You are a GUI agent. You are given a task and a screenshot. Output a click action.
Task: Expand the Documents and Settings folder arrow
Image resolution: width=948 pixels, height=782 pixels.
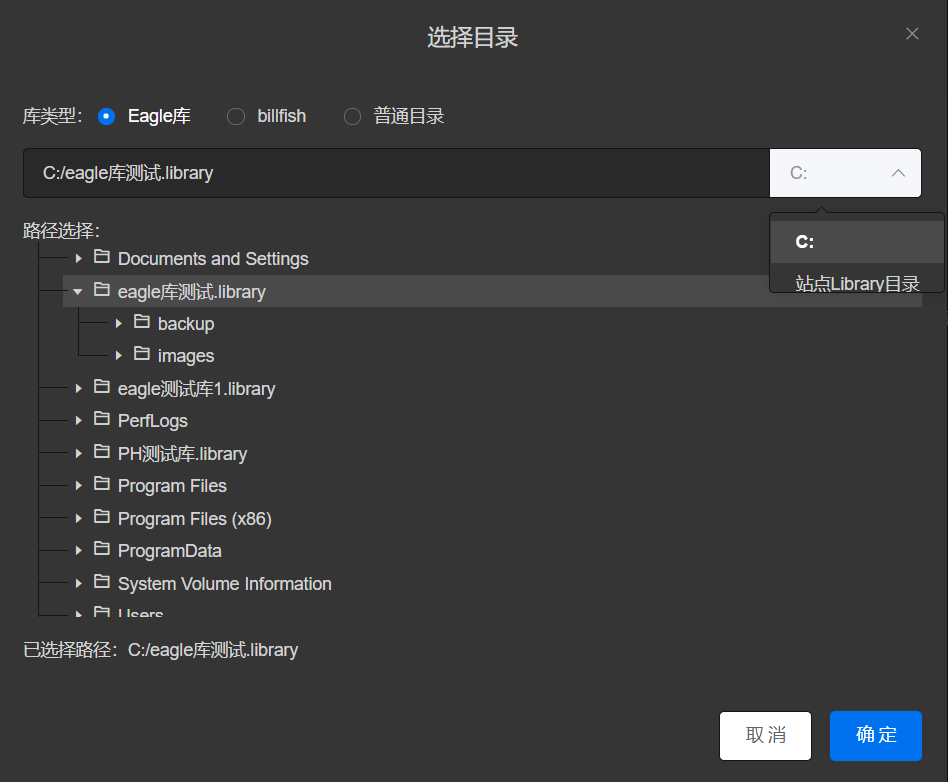(x=79, y=259)
